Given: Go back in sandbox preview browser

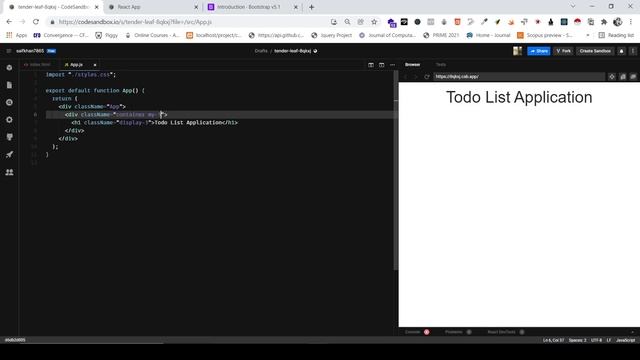Looking at the screenshot, I should (x=405, y=77).
